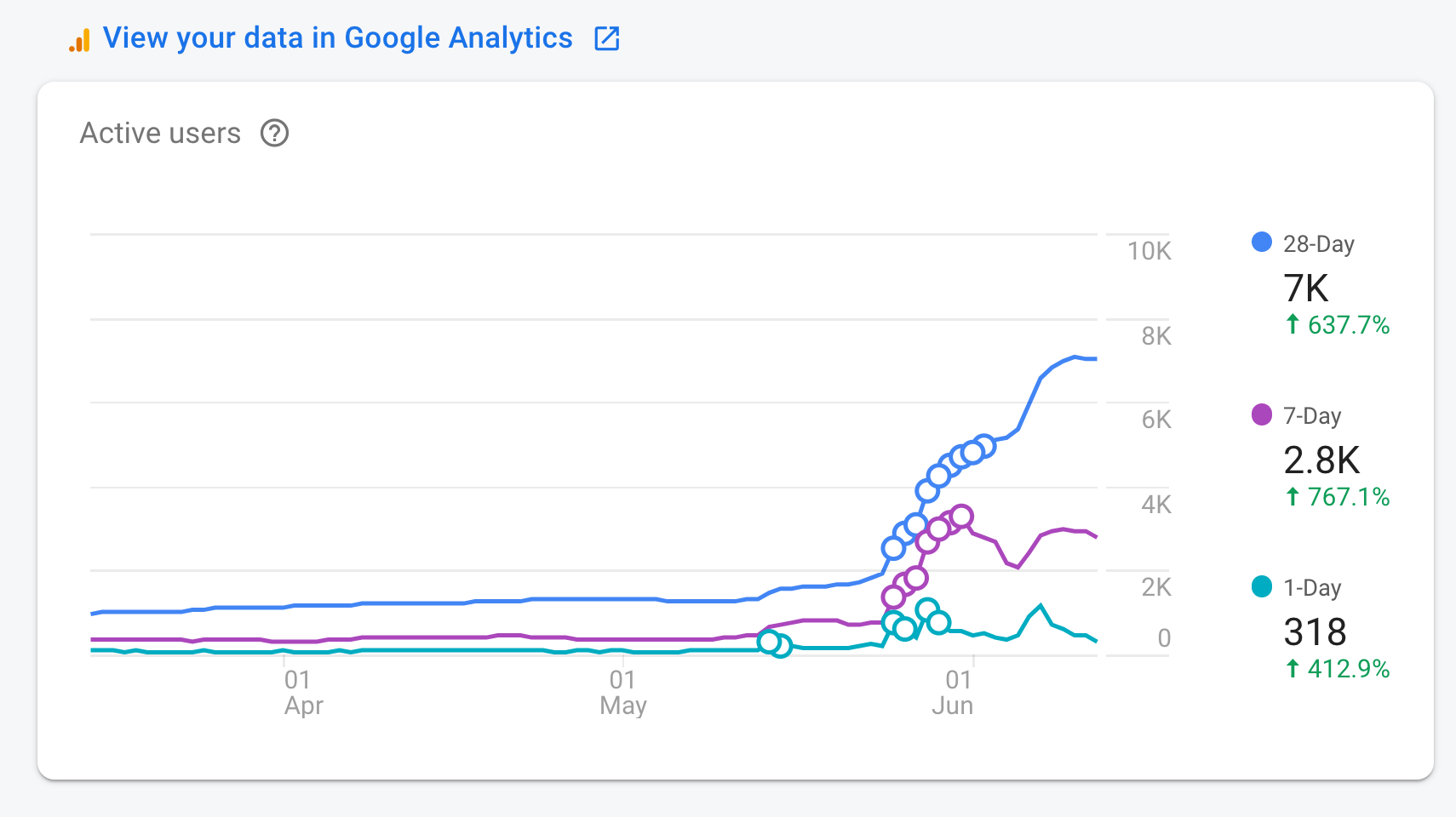Click the 01 Jun axis marker
Viewport: 1456px width, 817px height.
[953, 693]
